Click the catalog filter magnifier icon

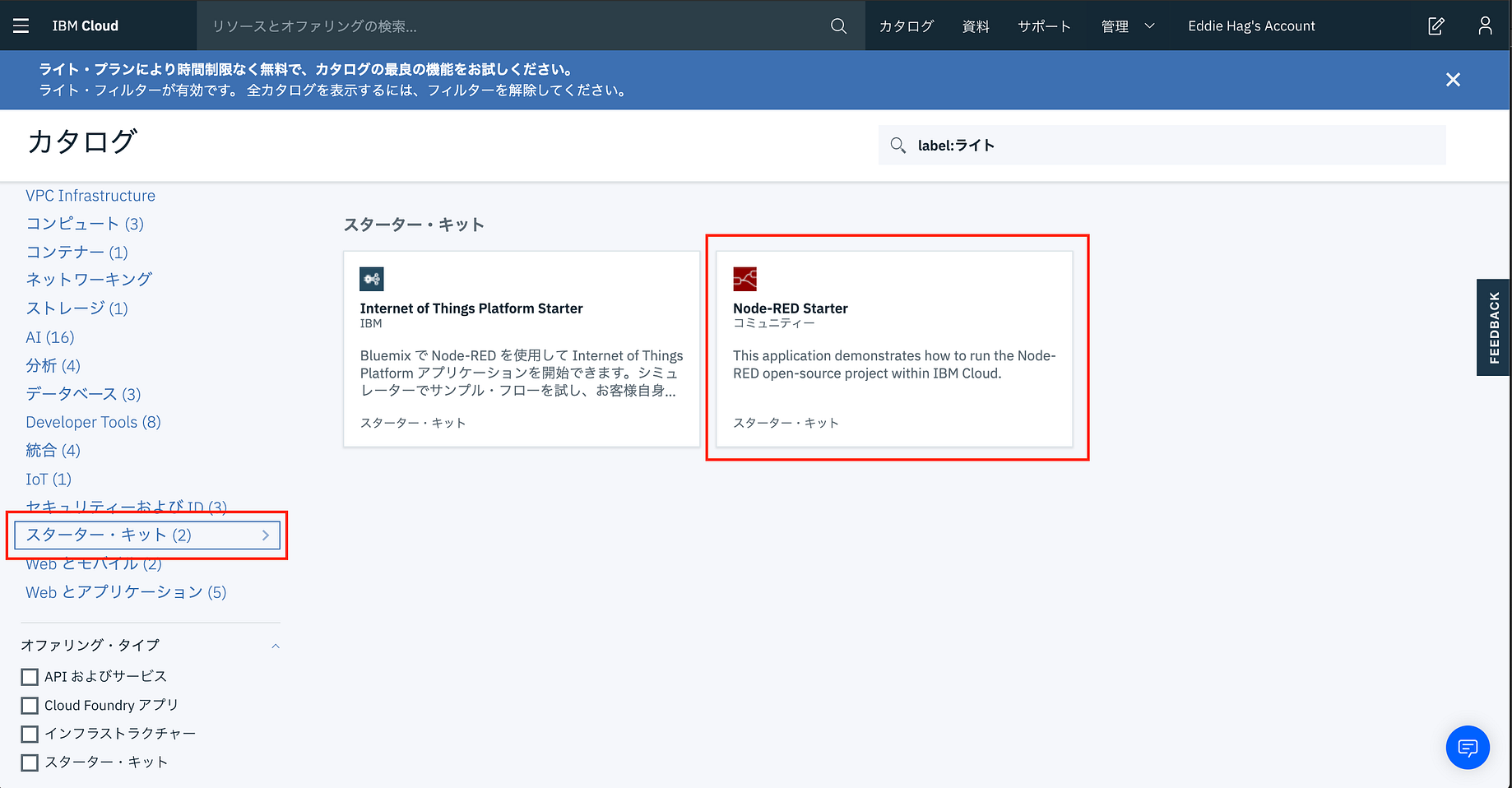tap(897, 146)
